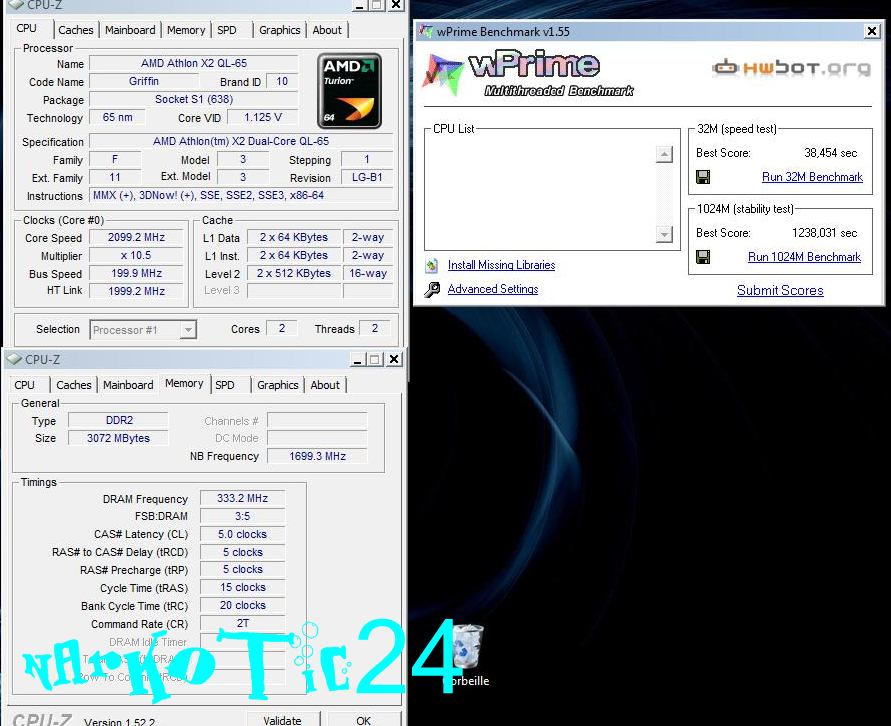Click processor Name field AMD Athlon X2 QL-65

coord(194,63)
